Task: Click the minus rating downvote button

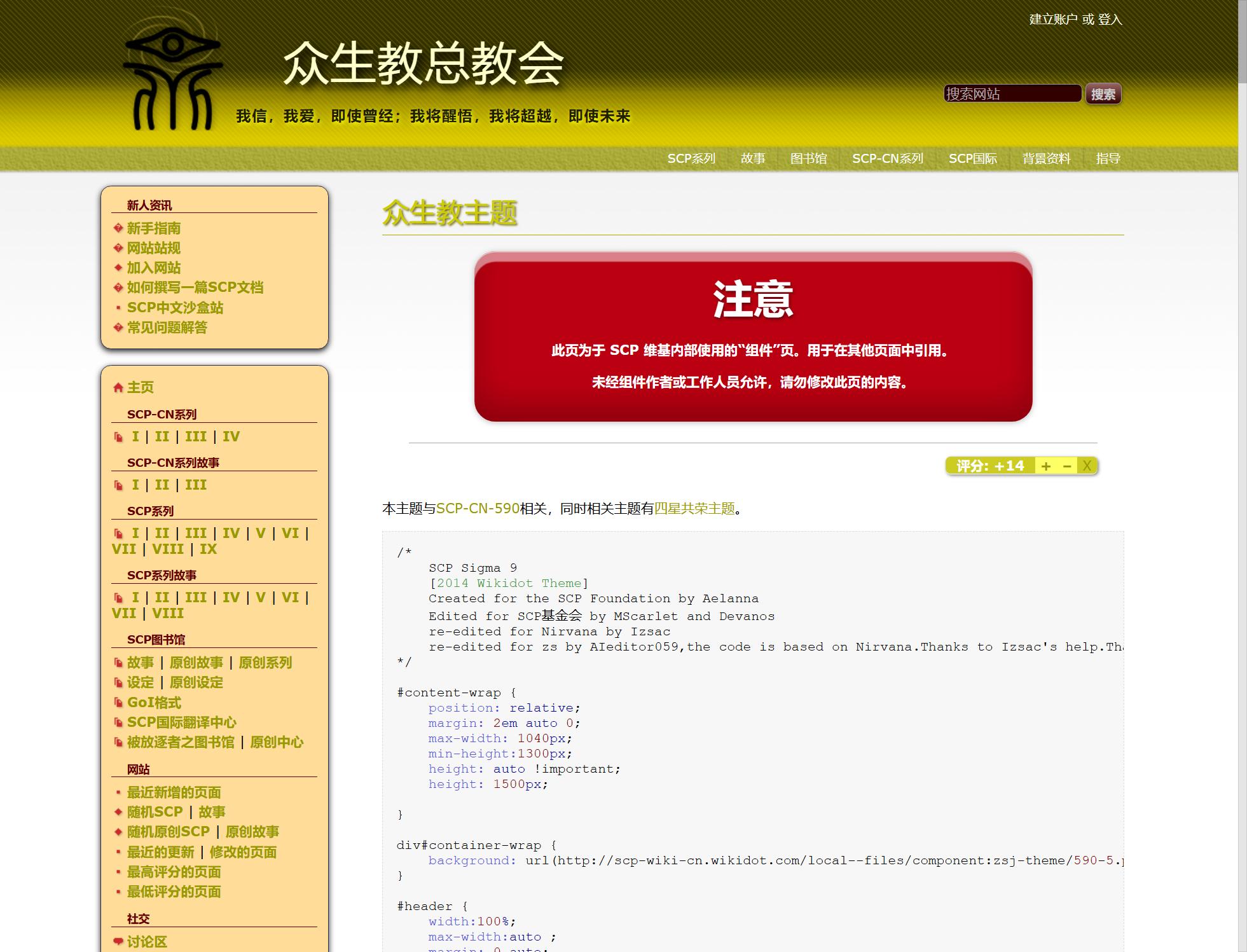Action: pyautogui.click(x=1067, y=466)
